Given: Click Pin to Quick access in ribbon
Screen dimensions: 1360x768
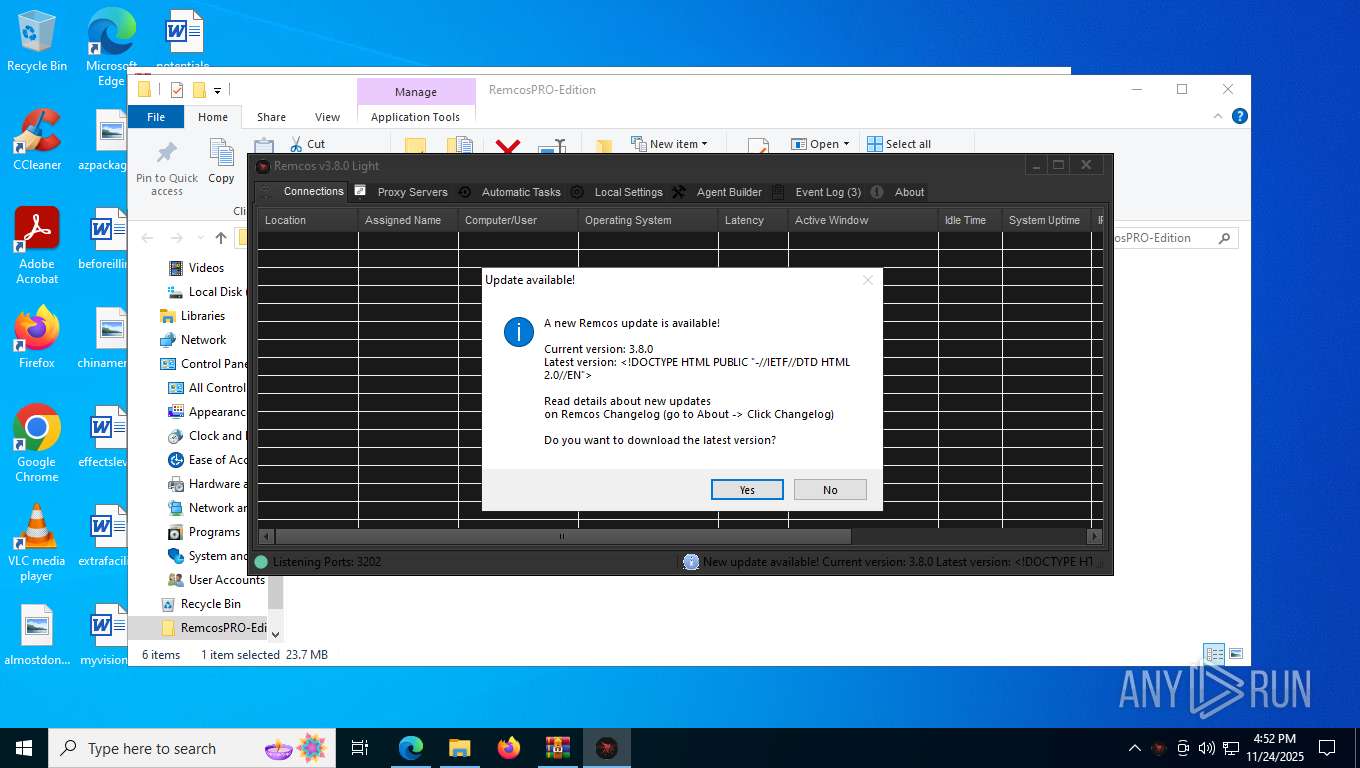Looking at the screenshot, I should (x=167, y=169).
